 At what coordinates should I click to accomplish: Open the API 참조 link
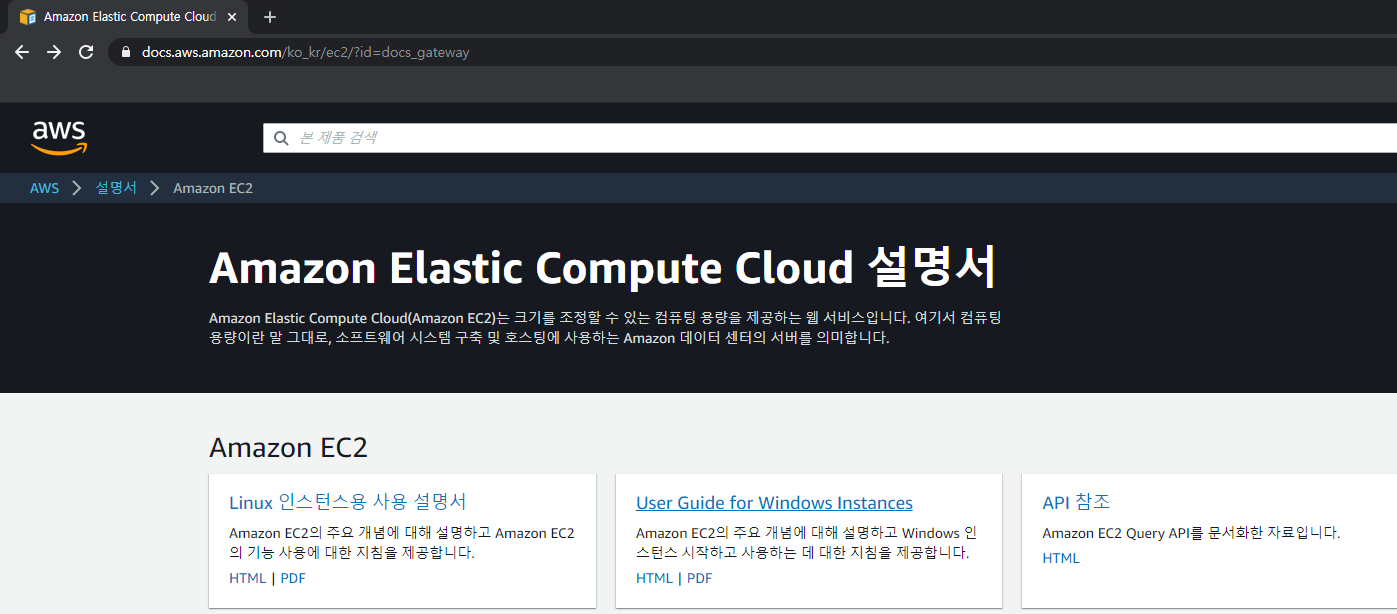(x=1076, y=502)
